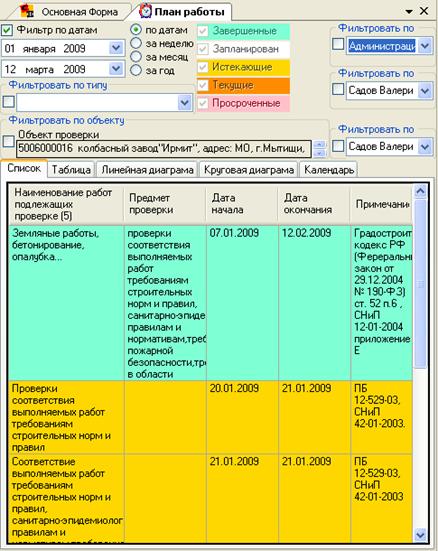This screenshot has width=438, height=551.
Task: Click the up arrow of the object spinner
Action: tap(320, 144)
